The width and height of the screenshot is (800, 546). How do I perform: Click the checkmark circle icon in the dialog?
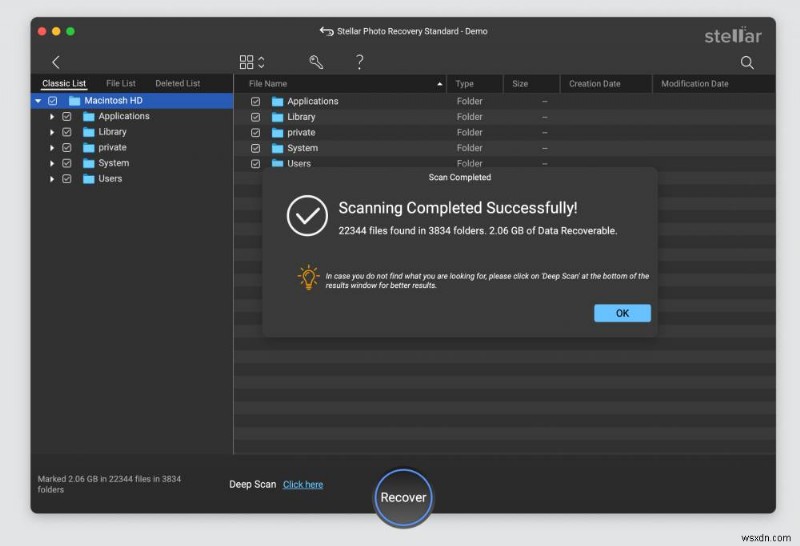click(307, 216)
